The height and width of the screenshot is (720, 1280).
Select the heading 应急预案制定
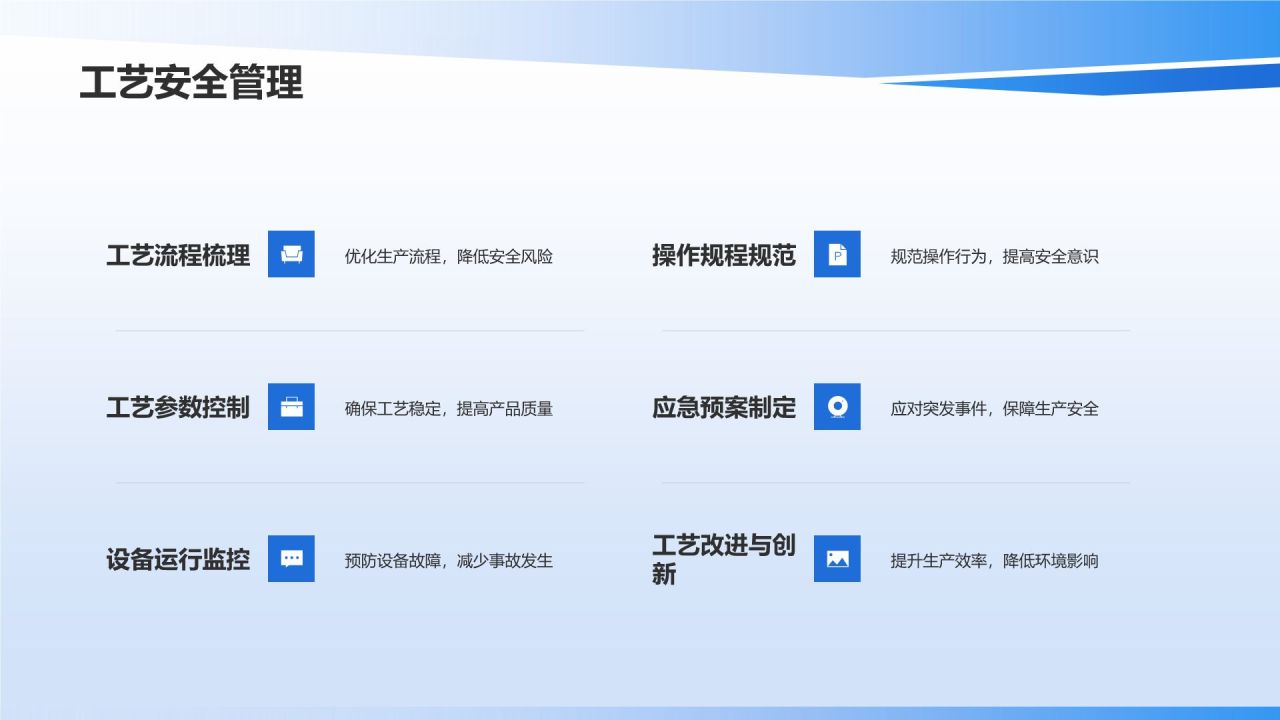click(724, 408)
